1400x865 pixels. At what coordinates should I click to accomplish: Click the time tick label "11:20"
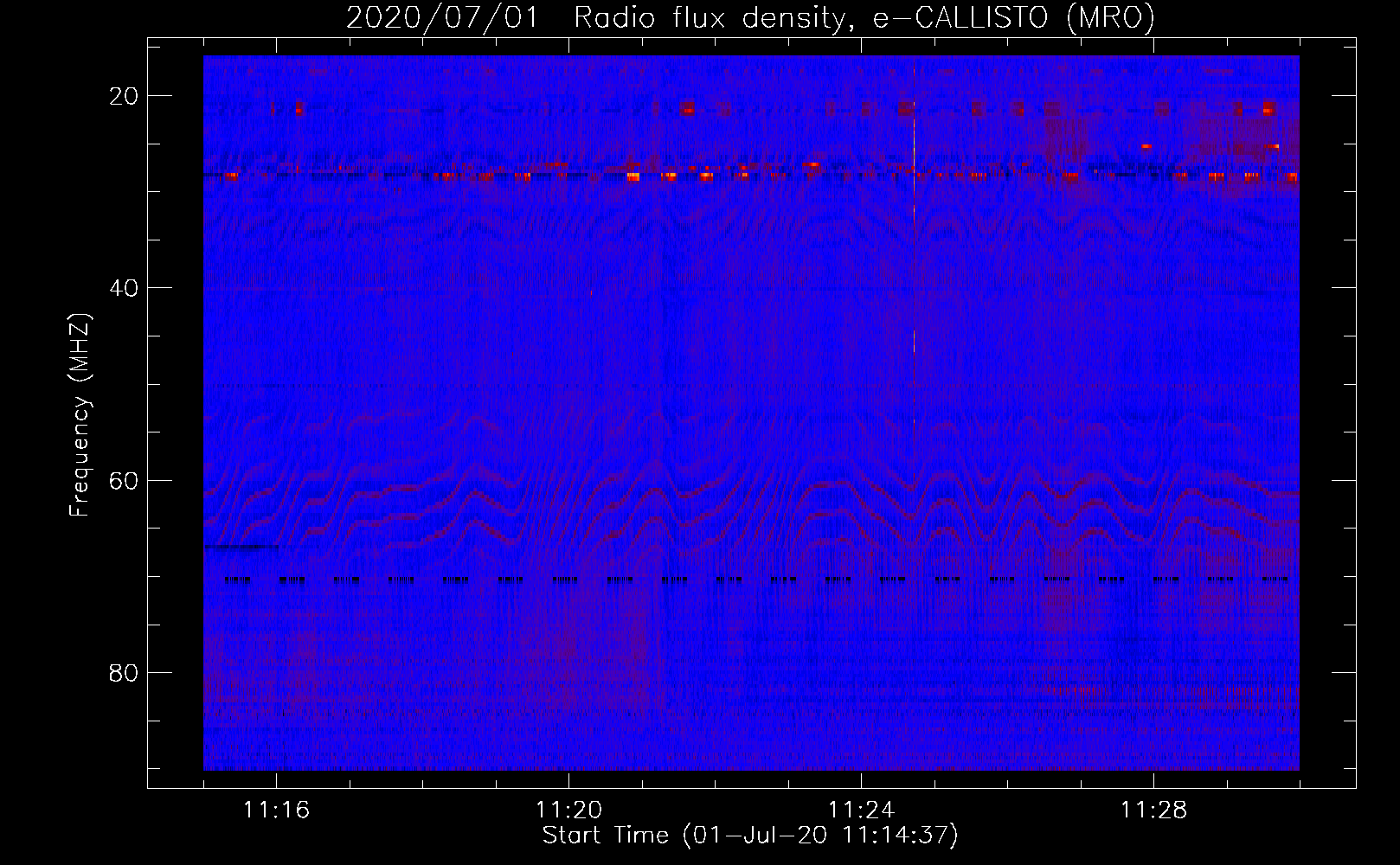[568, 811]
